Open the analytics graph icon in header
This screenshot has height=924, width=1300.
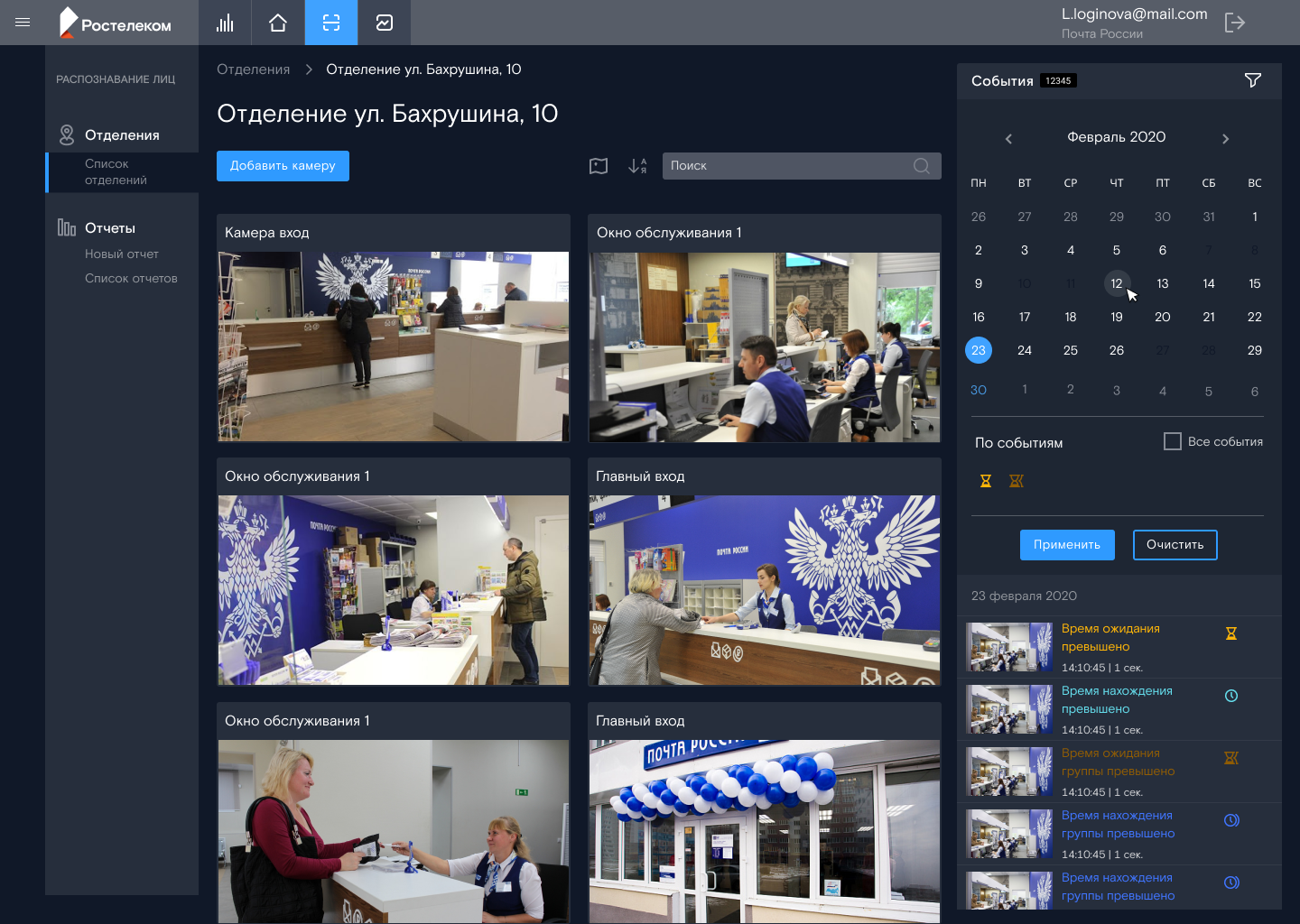[x=385, y=23]
